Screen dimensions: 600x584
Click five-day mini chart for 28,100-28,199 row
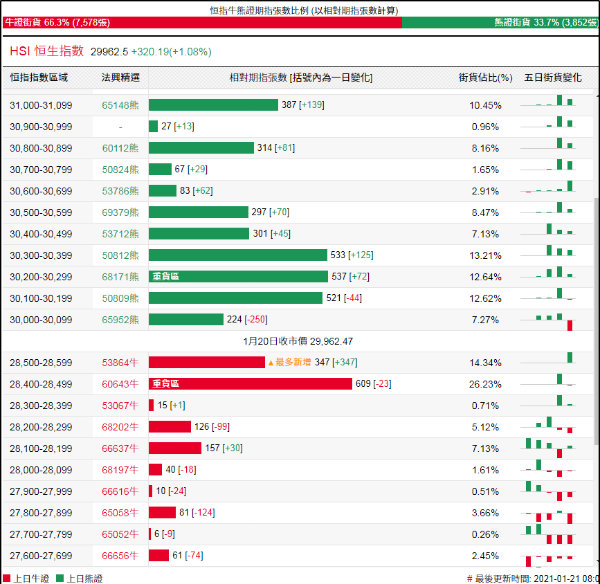pyautogui.click(x=548, y=448)
